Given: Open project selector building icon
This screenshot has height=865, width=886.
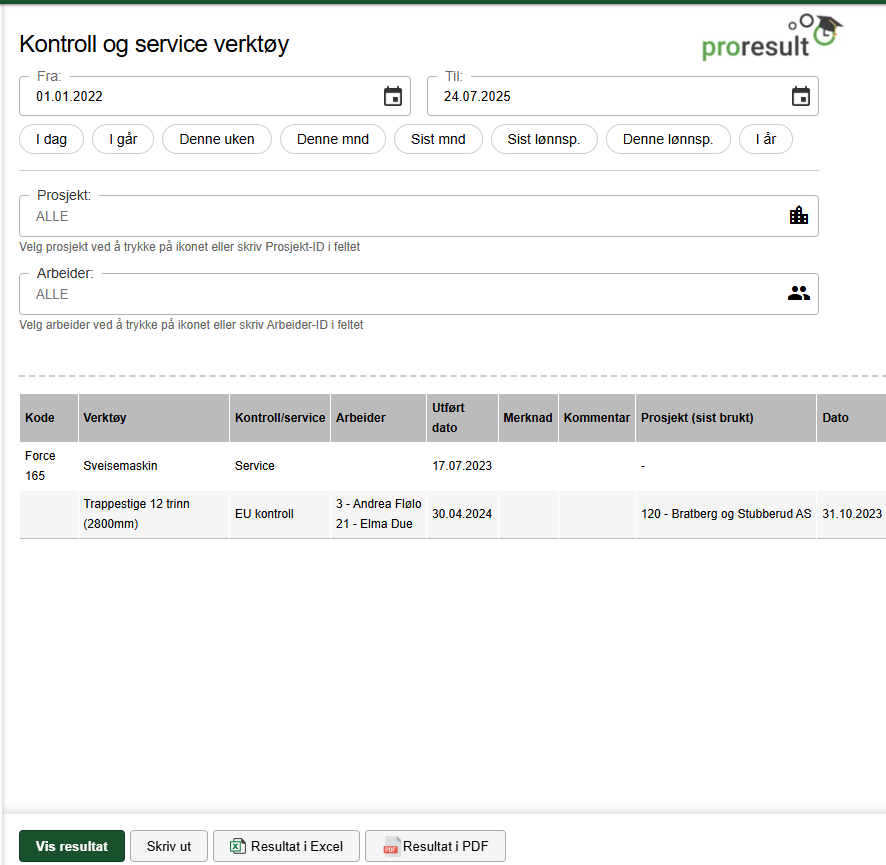Looking at the screenshot, I should (x=798, y=216).
